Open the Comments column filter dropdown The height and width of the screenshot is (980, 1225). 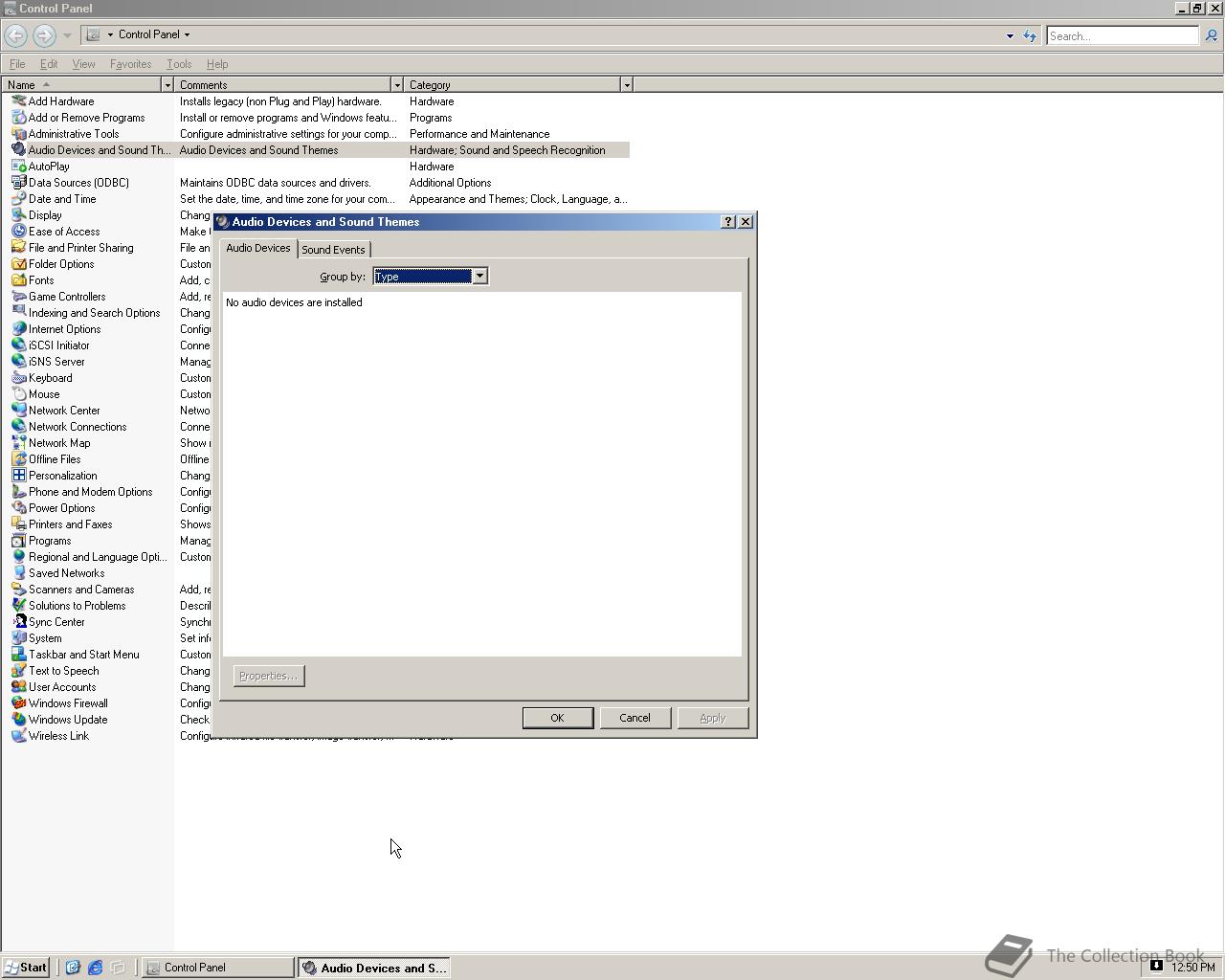coord(397,85)
